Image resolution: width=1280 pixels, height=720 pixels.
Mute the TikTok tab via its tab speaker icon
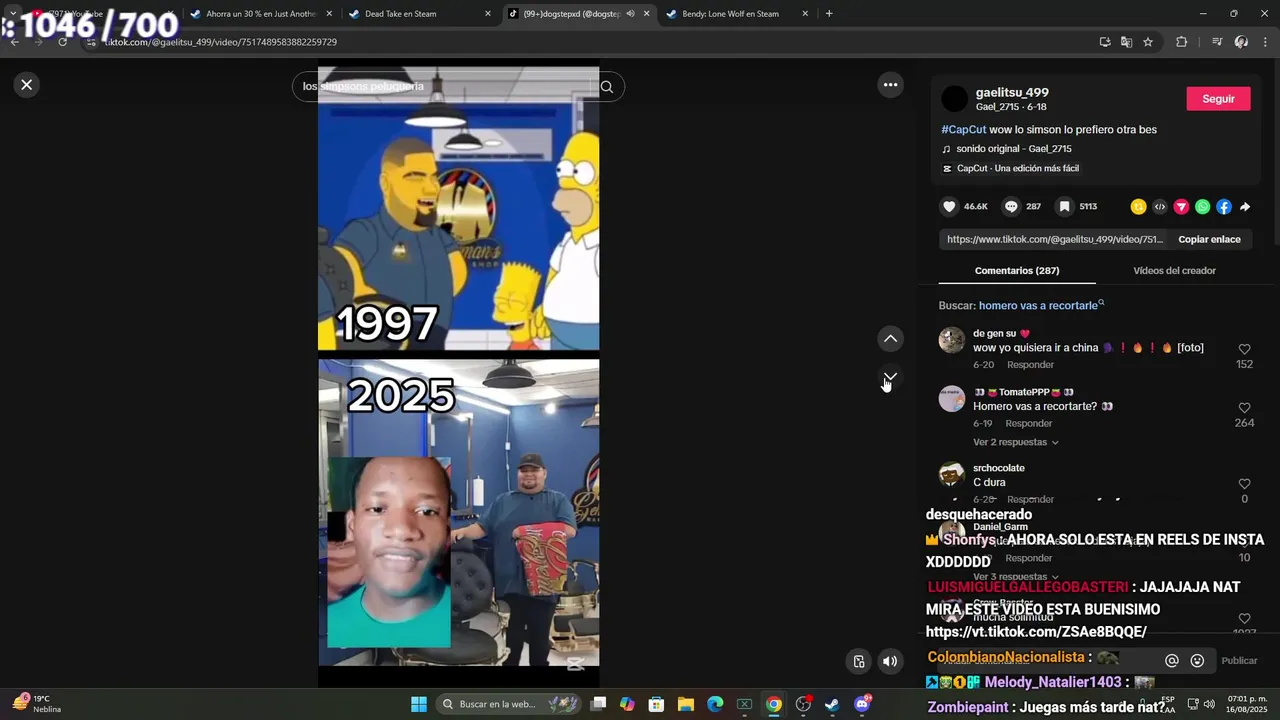tap(630, 14)
